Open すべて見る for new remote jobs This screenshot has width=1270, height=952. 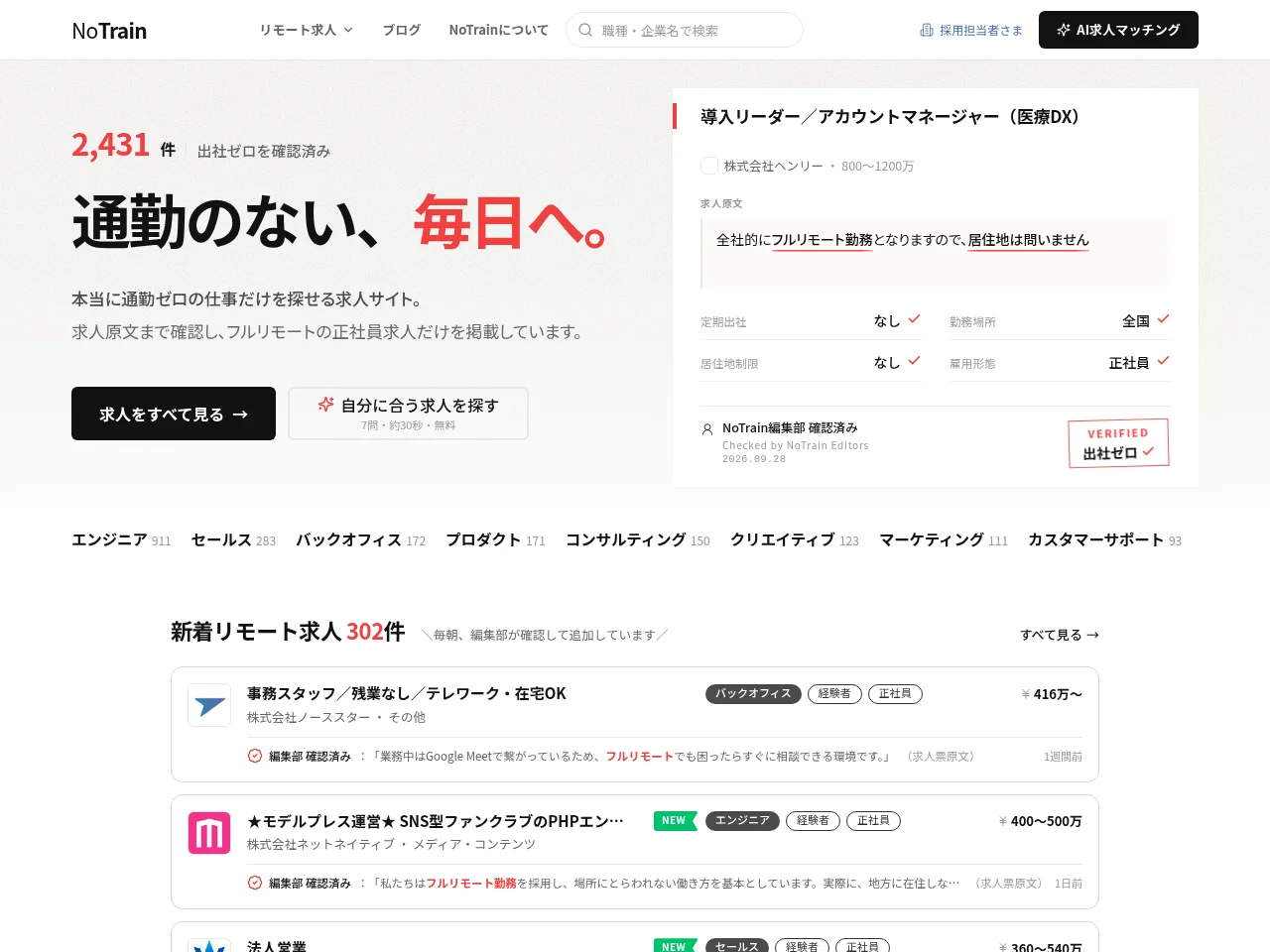1060,635
